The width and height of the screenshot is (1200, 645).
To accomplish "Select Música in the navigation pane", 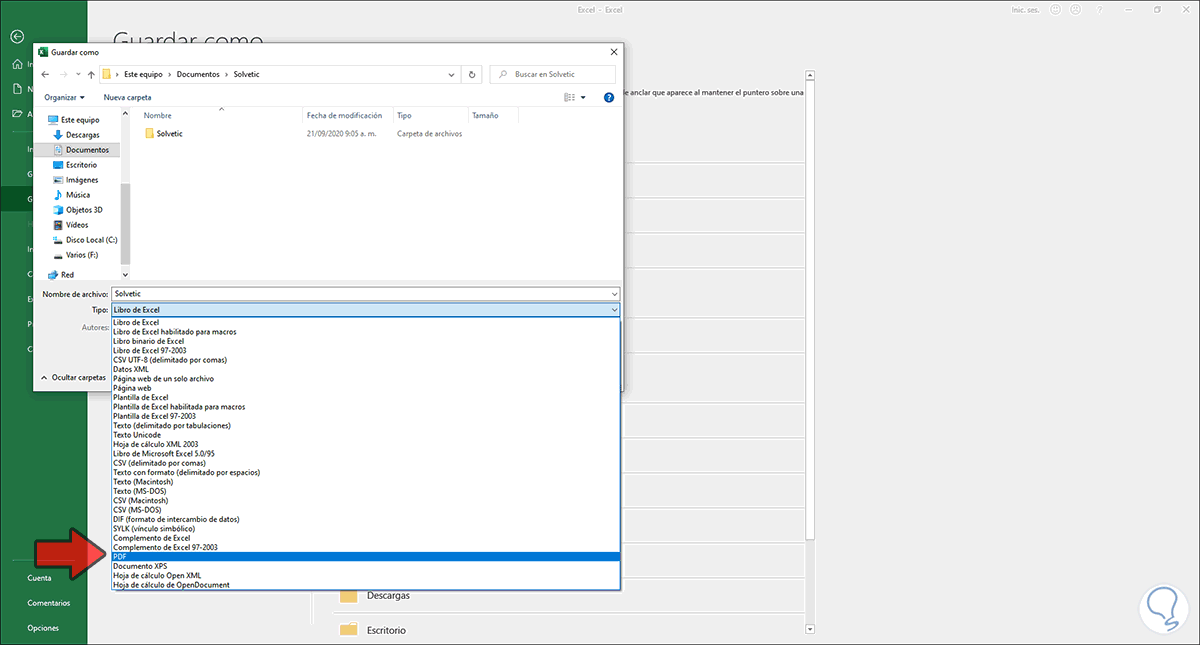I will click(77, 195).
